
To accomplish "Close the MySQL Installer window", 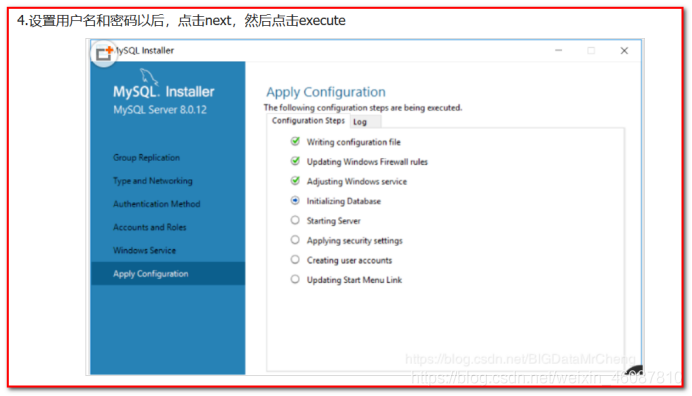I will tap(624, 51).
